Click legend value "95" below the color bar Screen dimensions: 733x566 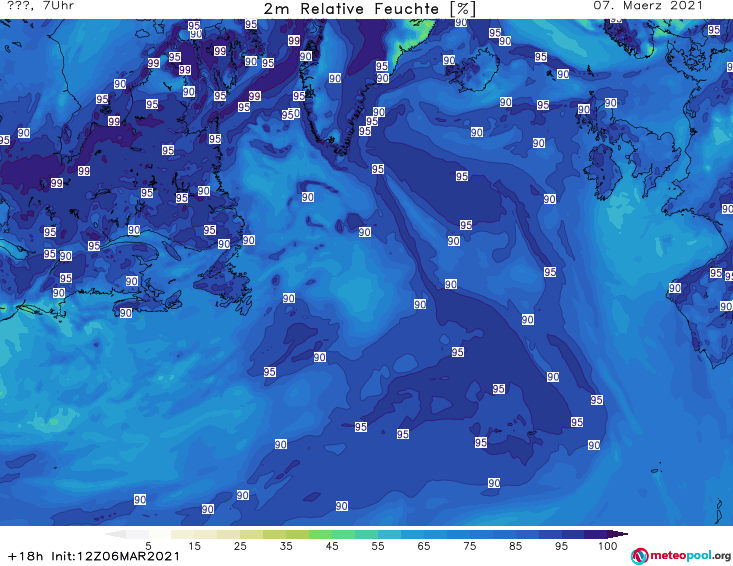point(561,546)
